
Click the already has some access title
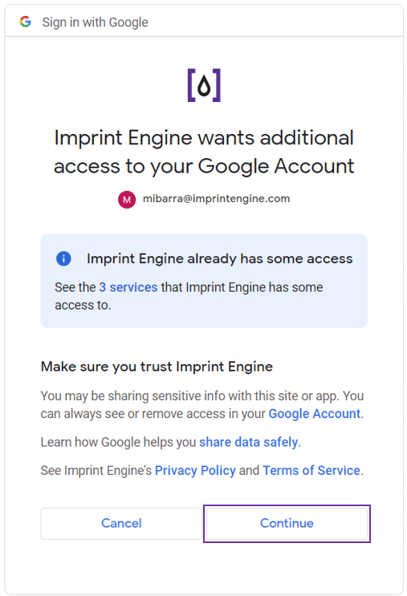click(x=220, y=258)
